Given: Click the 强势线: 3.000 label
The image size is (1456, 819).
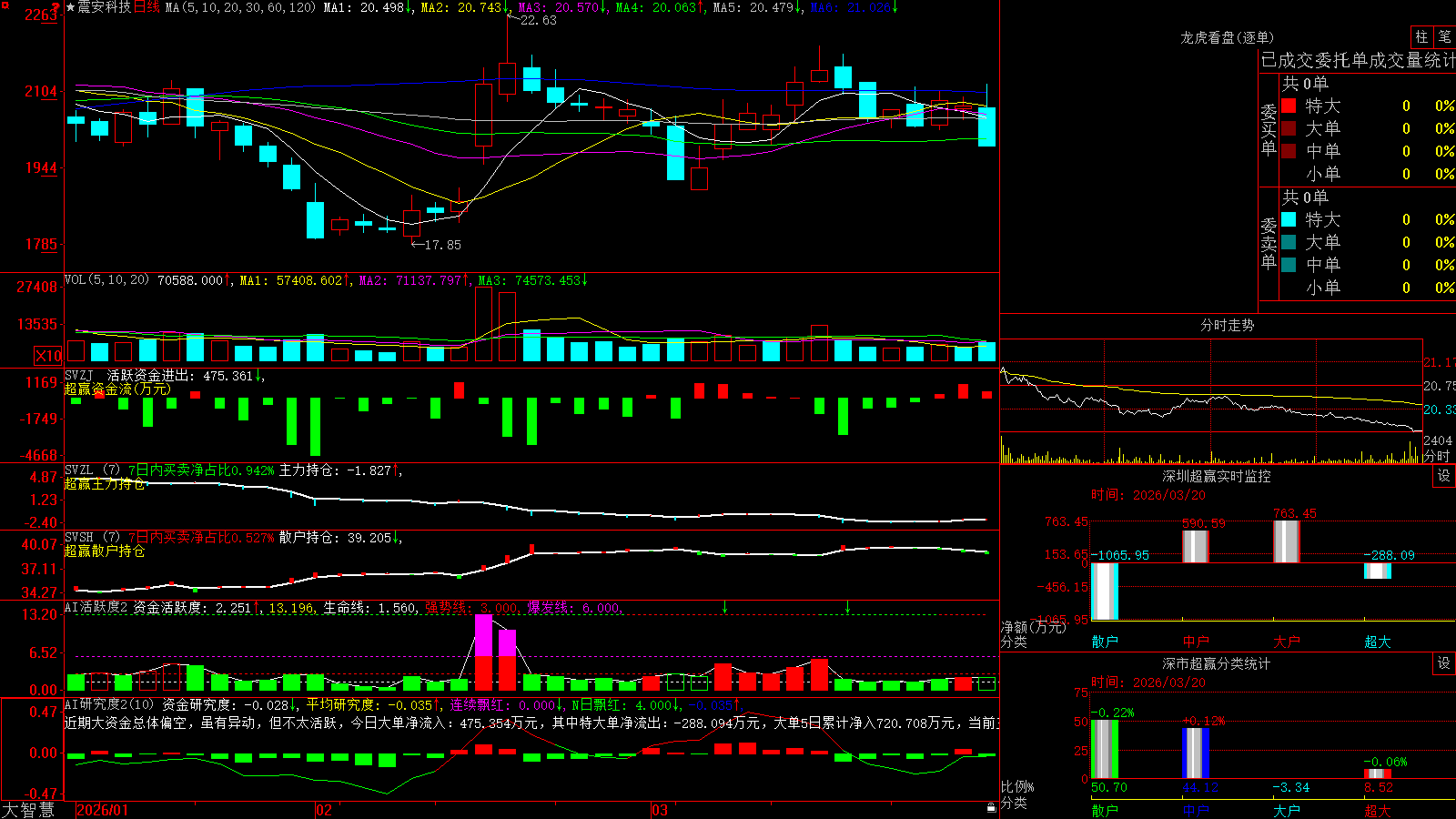Looking at the screenshot, I should [471, 608].
